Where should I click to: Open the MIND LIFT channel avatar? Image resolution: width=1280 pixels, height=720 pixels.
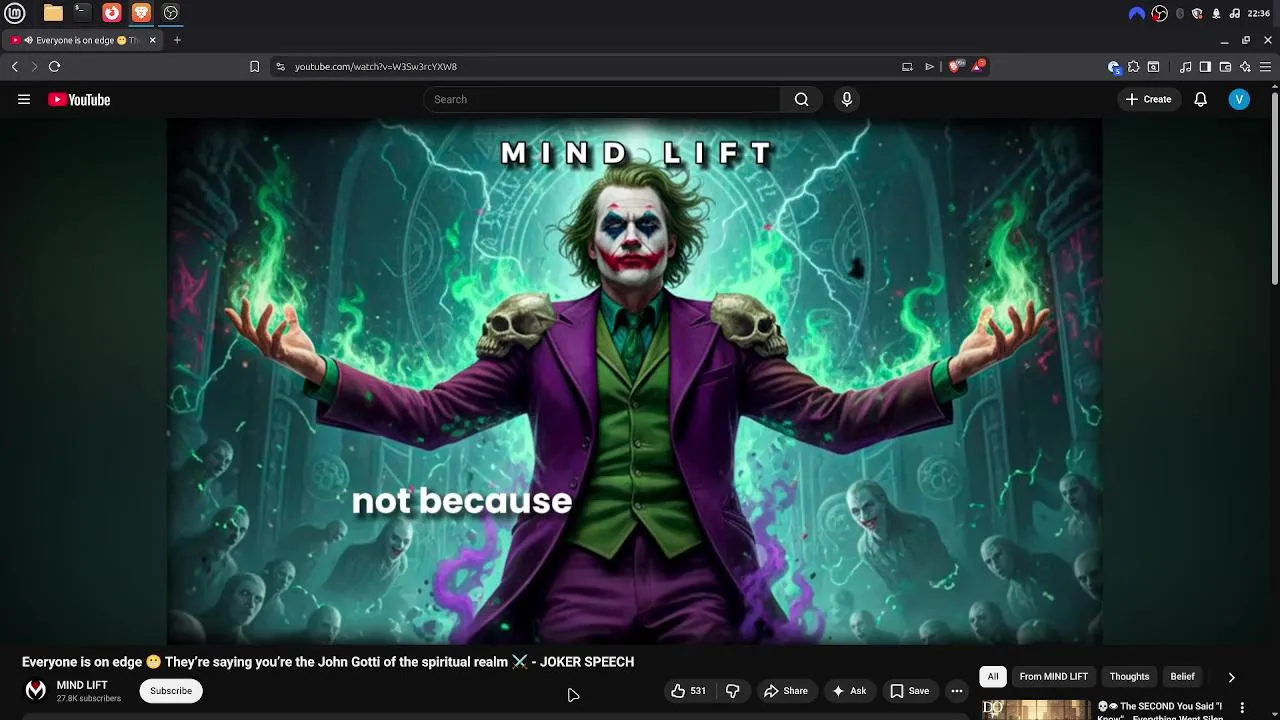click(x=36, y=691)
